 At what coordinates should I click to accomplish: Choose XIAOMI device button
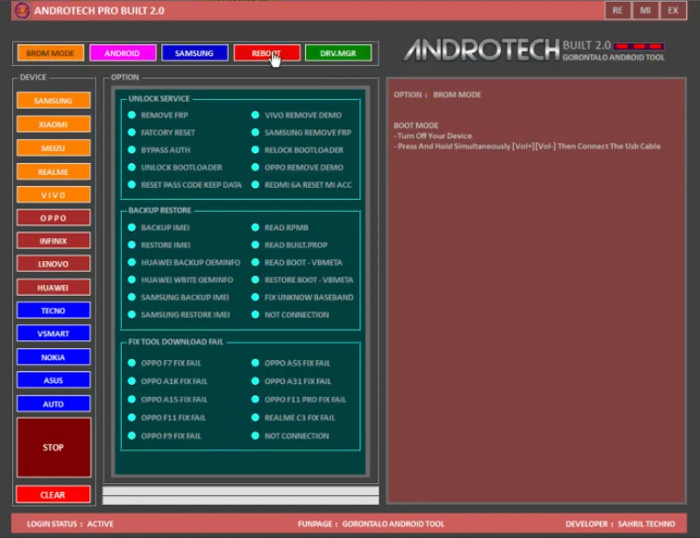point(53,124)
